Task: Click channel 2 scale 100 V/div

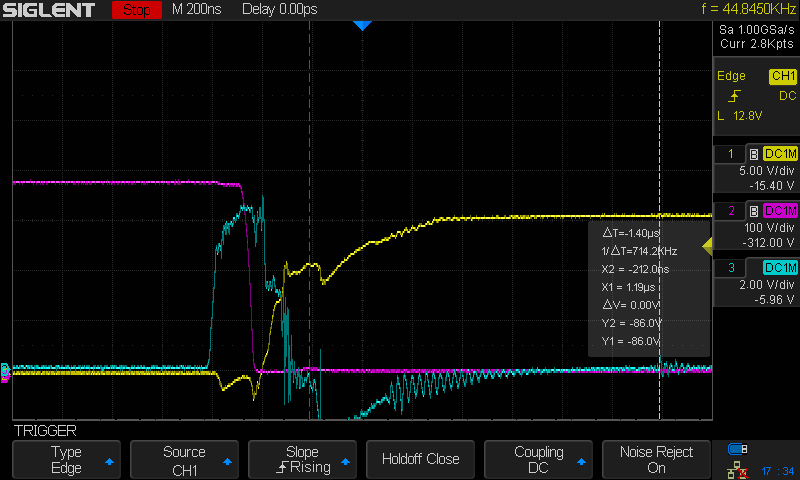Action: [769, 228]
